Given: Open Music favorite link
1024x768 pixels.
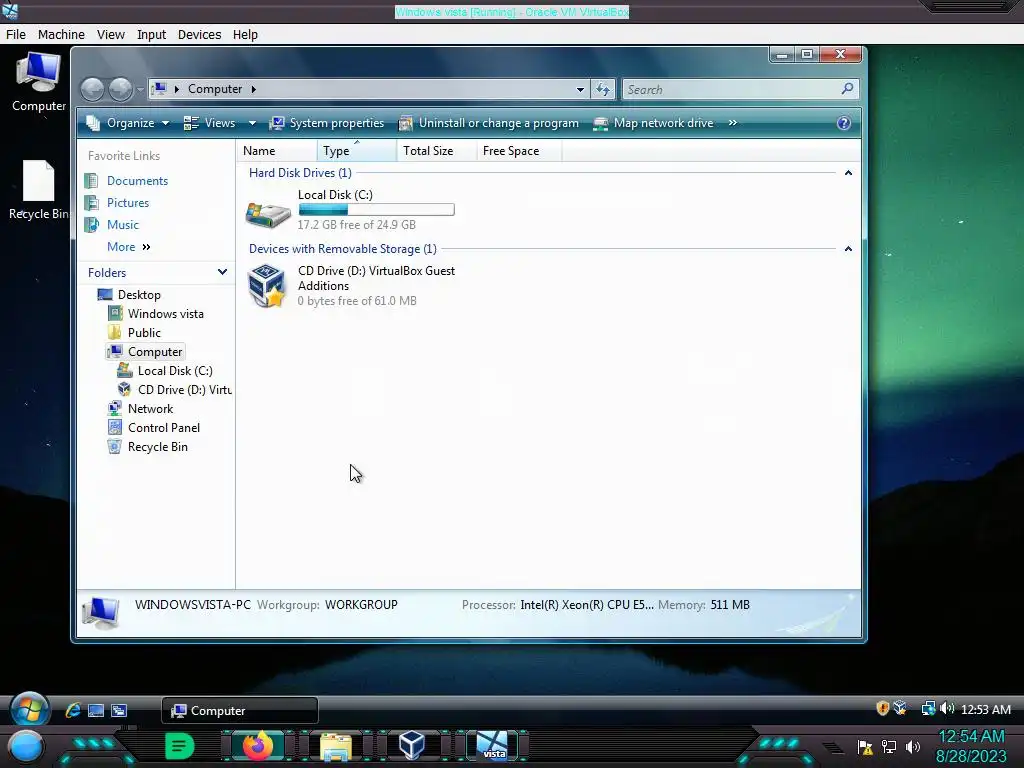Looking at the screenshot, I should [123, 225].
